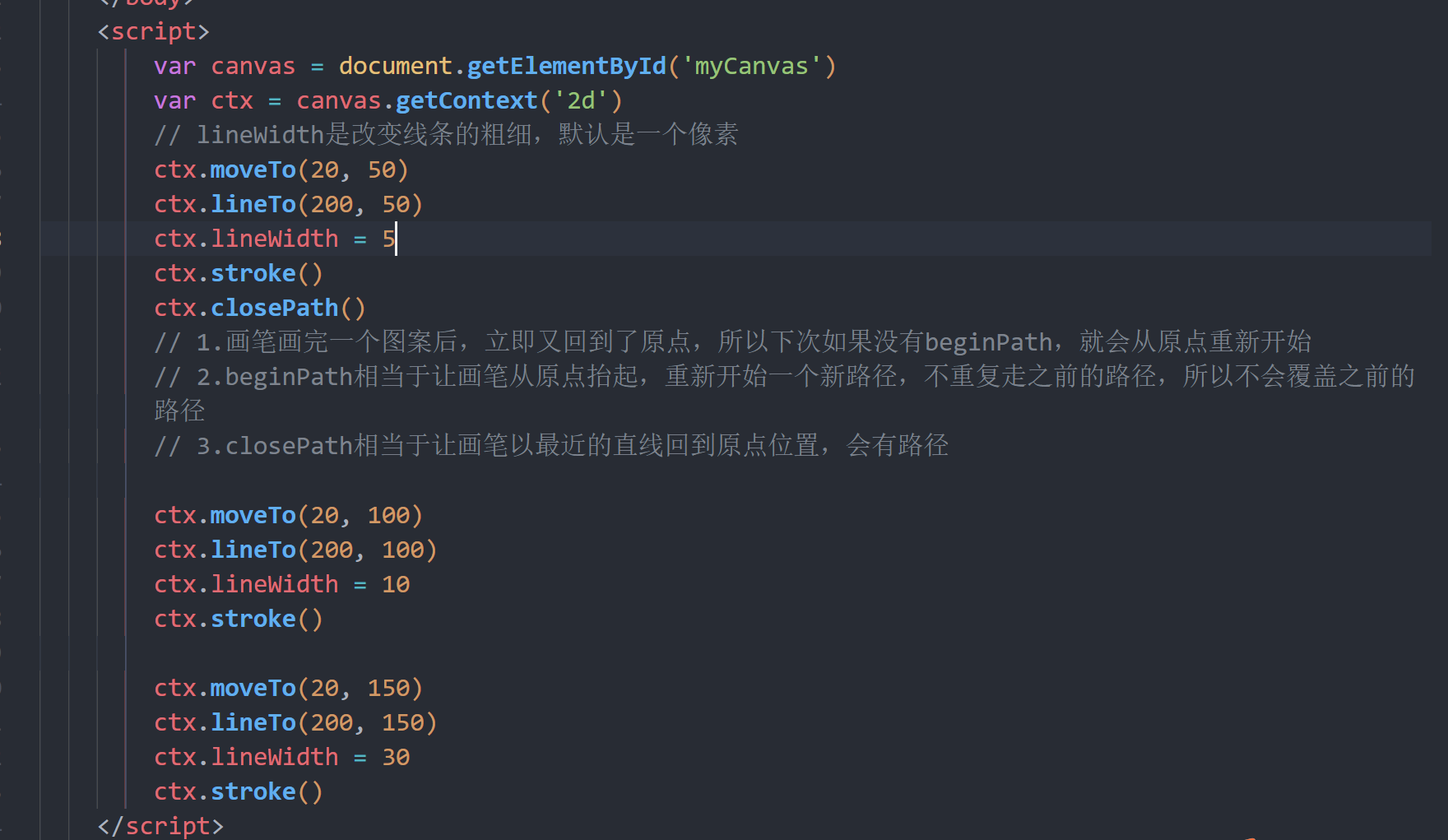Click the comment starting with '// 3.closePath'

point(551,446)
